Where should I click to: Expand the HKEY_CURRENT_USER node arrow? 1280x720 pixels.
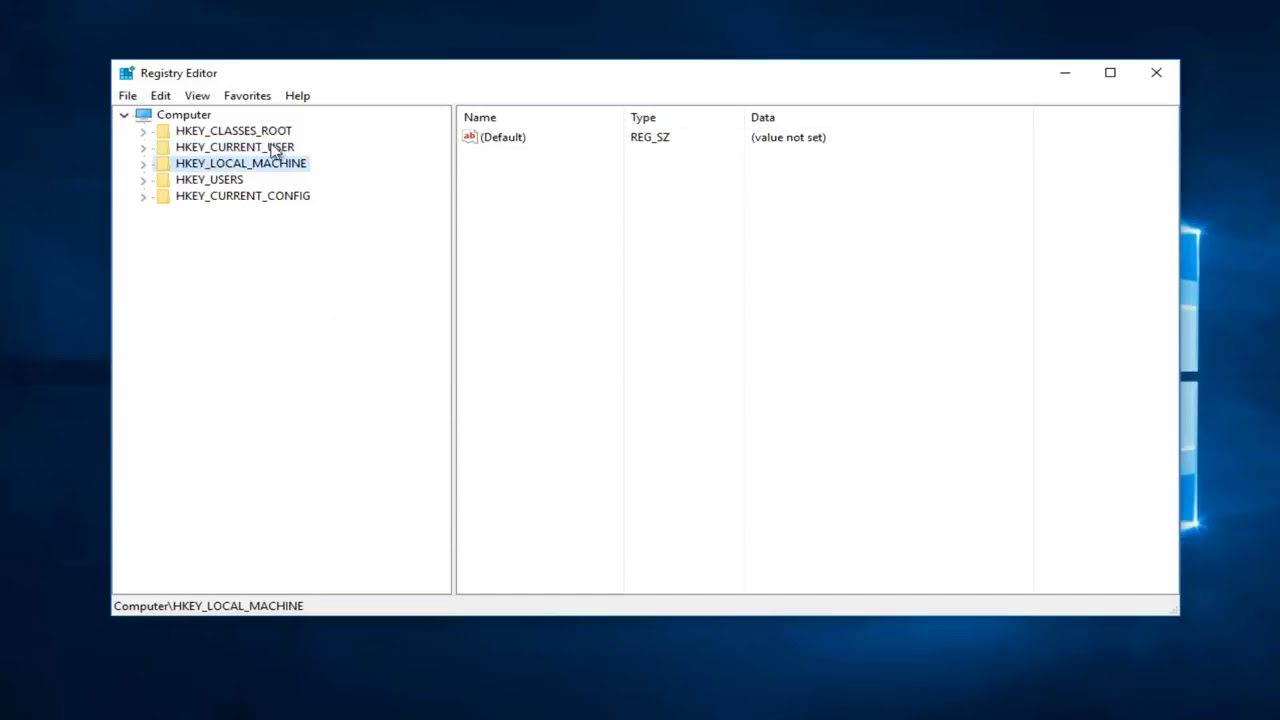(143, 147)
